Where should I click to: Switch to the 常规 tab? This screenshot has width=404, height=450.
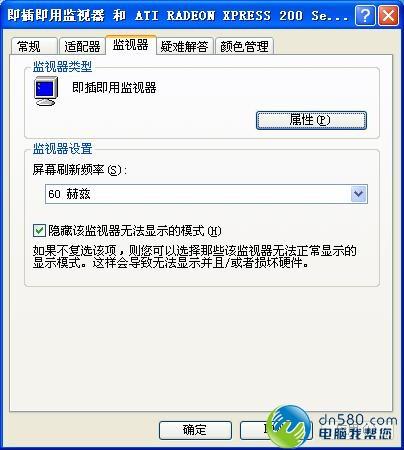[x=33, y=46]
